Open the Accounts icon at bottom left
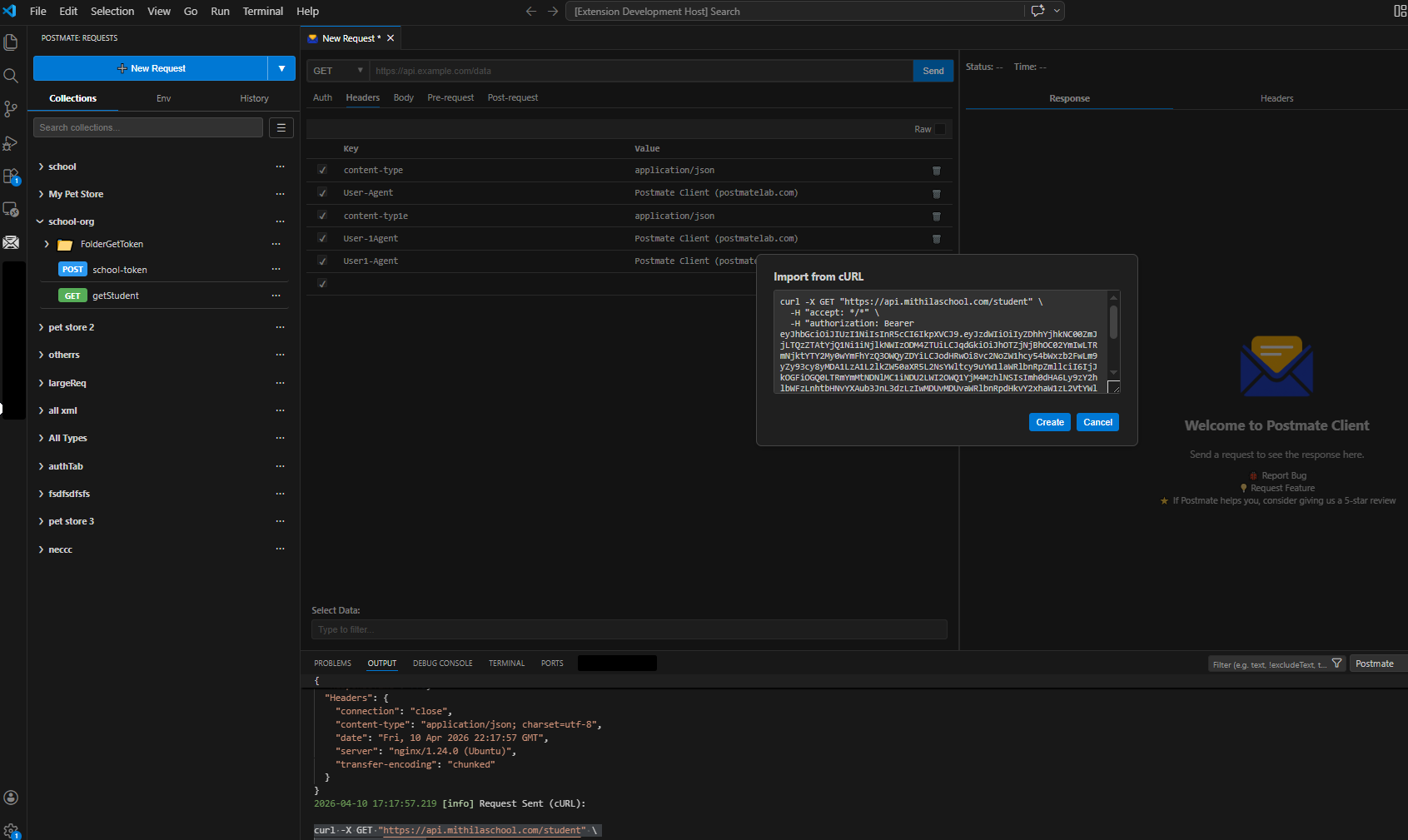Viewport: 1408px width, 840px height. click(x=12, y=798)
